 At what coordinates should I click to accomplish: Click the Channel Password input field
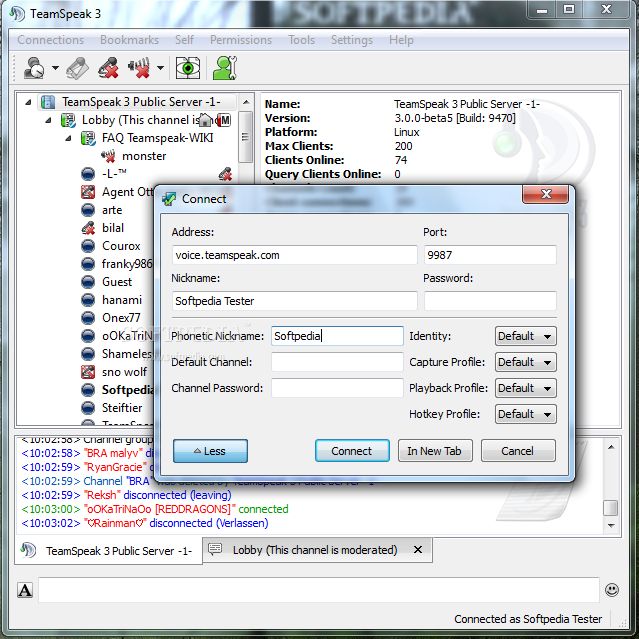pyautogui.click(x=337, y=388)
